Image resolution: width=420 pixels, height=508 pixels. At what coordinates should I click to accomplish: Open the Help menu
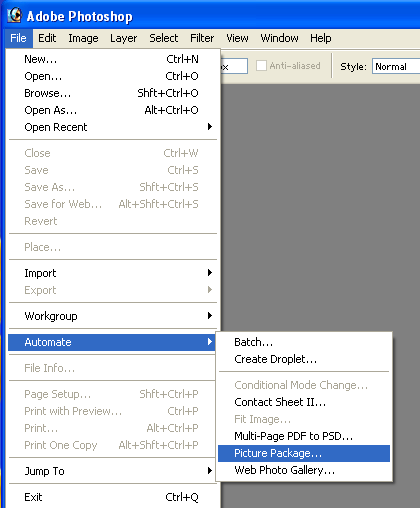pyautogui.click(x=321, y=38)
